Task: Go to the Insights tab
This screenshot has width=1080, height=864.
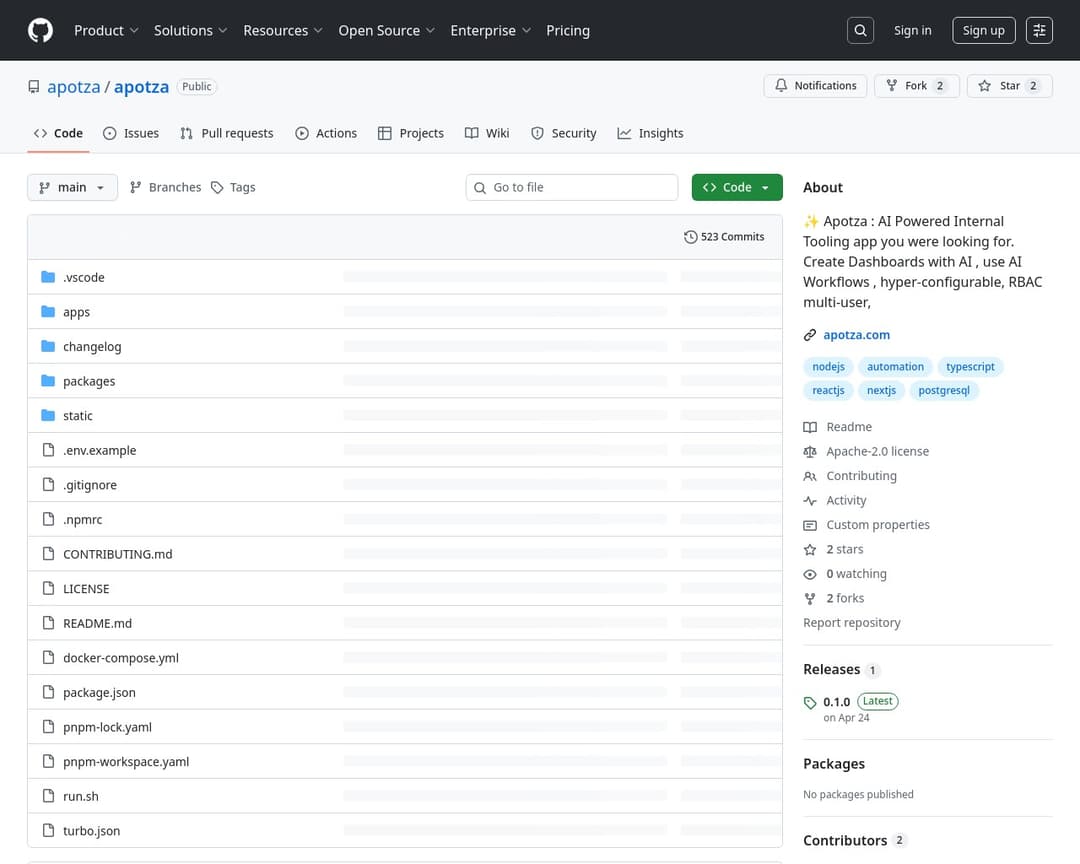Action: point(651,133)
